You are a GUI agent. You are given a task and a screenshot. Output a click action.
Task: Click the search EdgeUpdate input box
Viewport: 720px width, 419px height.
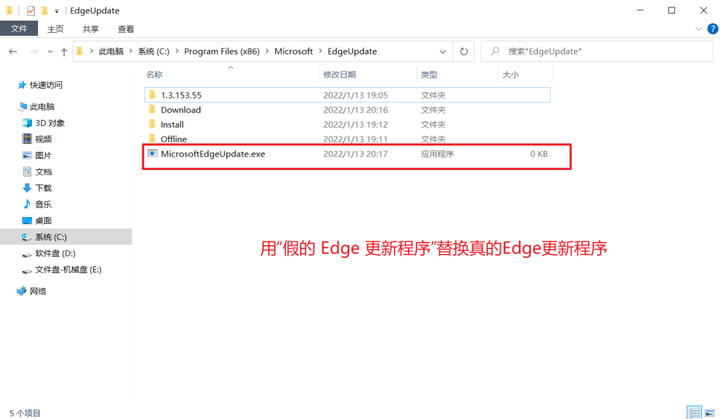[597, 51]
